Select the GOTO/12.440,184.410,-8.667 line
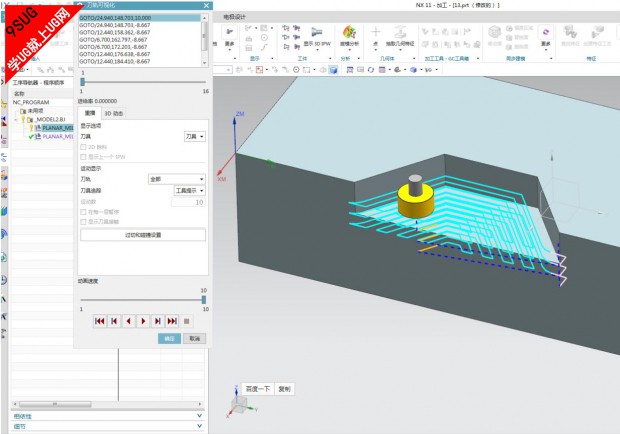620x434 pixels. coord(140,61)
